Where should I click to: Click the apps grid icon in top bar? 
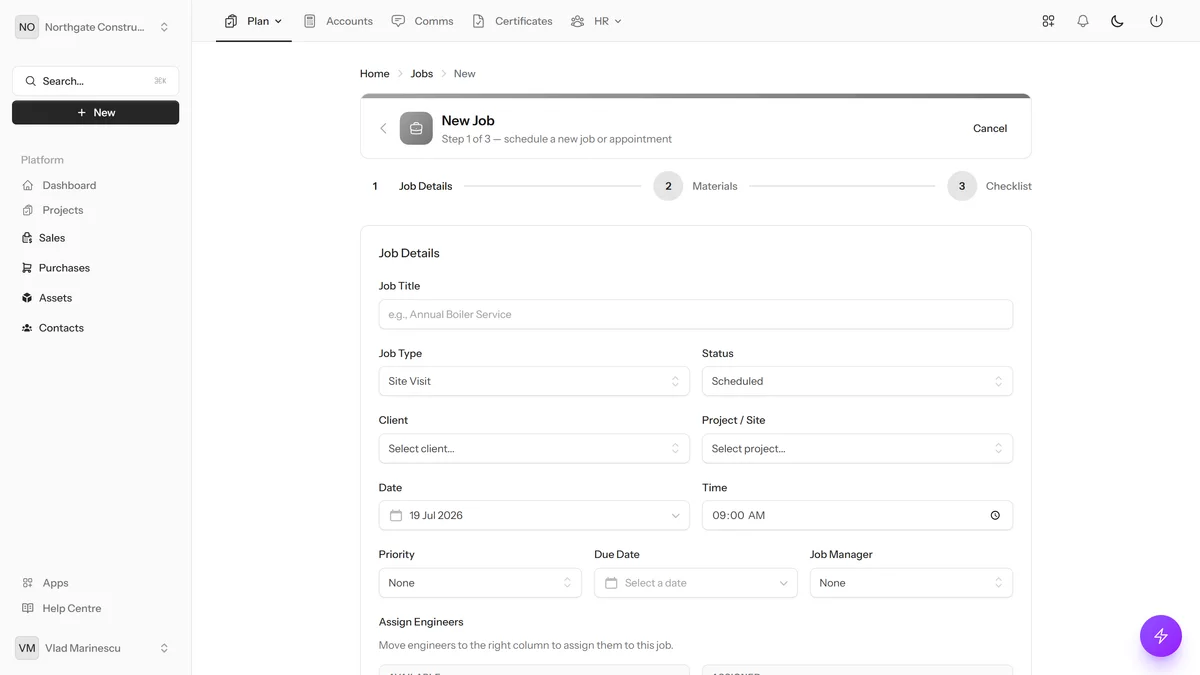pyautogui.click(x=1048, y=21)
